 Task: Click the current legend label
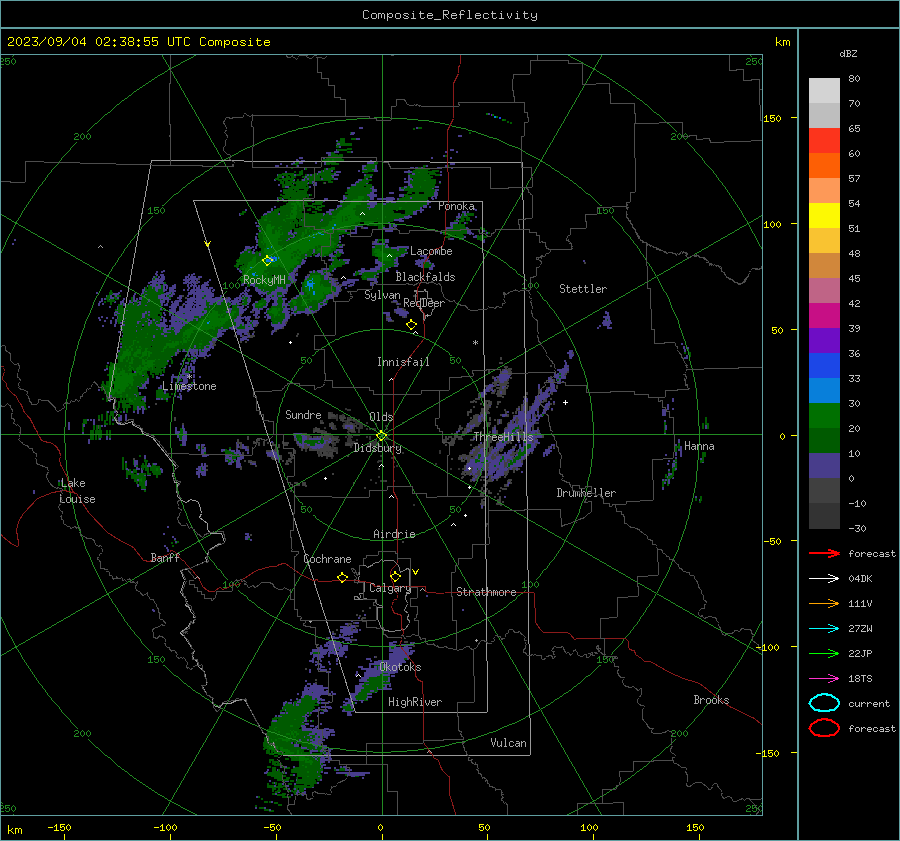tap(869, 703)
